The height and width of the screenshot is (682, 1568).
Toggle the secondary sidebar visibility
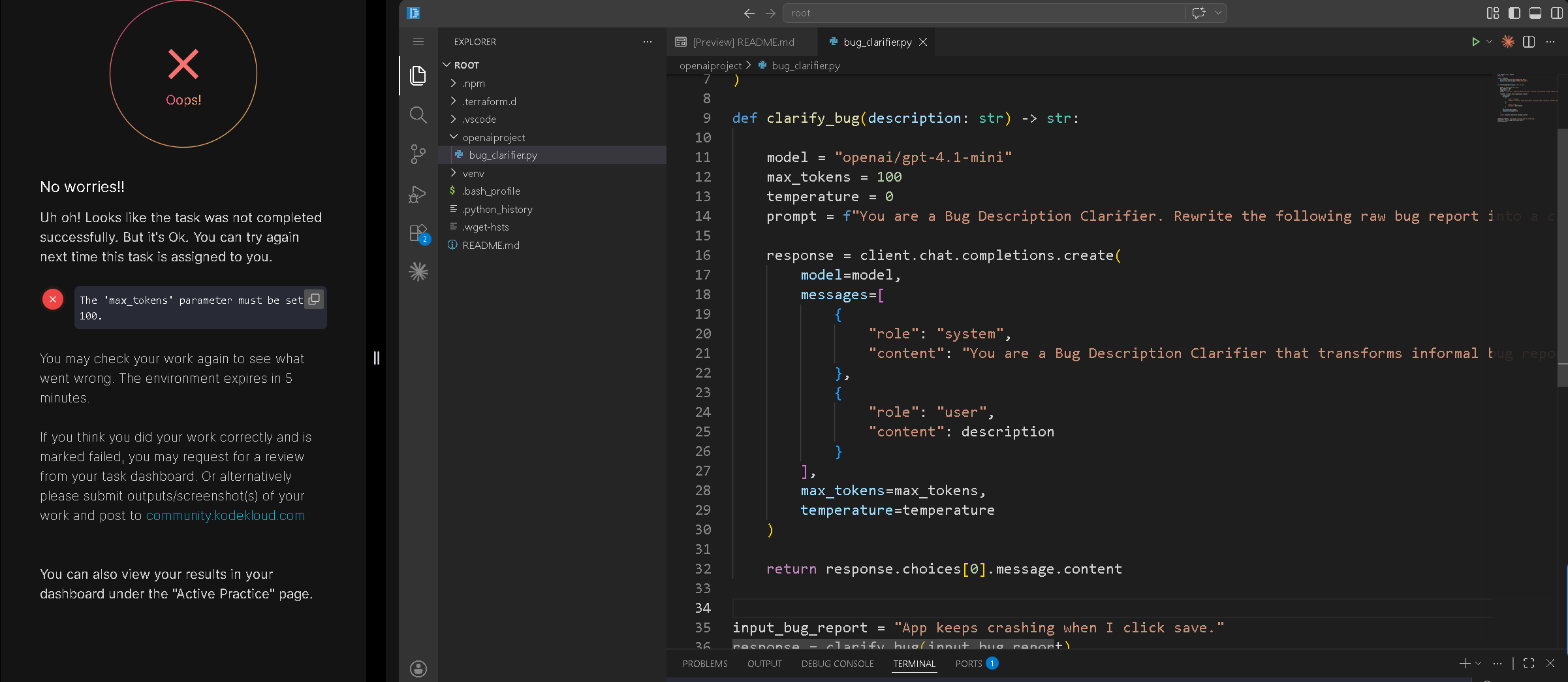(1556, 13)
